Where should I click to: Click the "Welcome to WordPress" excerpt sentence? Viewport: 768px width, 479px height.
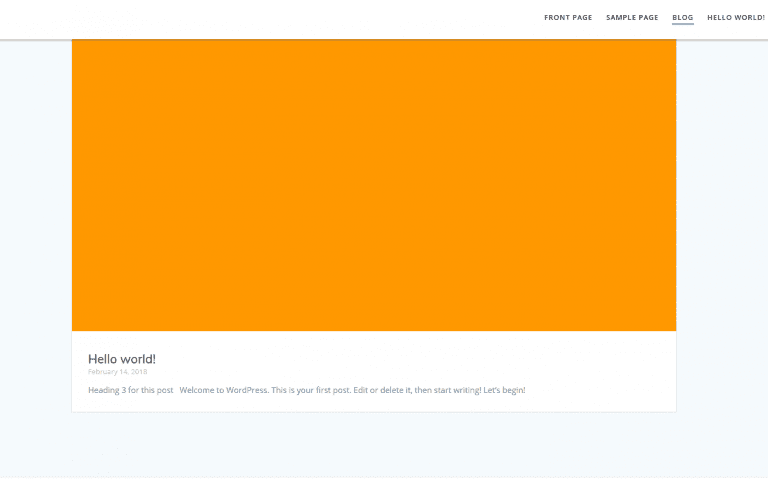click(x=224, y=390)
